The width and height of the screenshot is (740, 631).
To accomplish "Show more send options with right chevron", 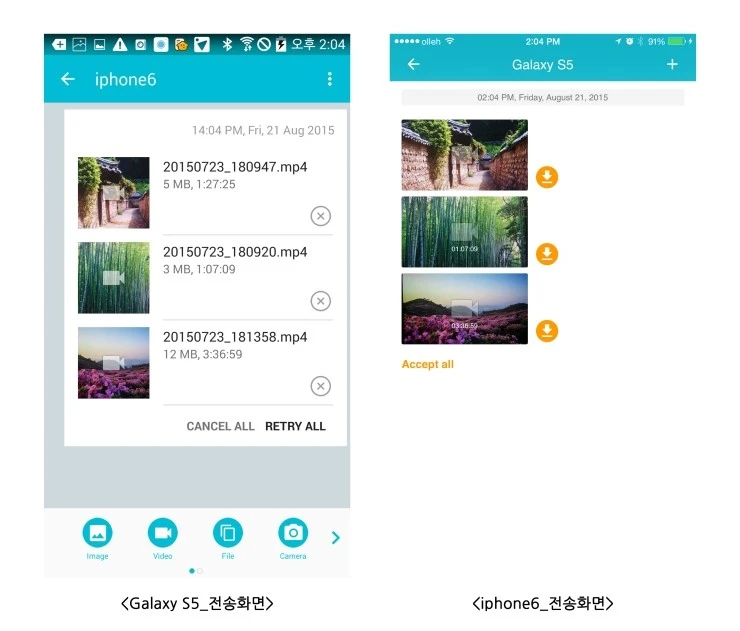I will point(336,538).
